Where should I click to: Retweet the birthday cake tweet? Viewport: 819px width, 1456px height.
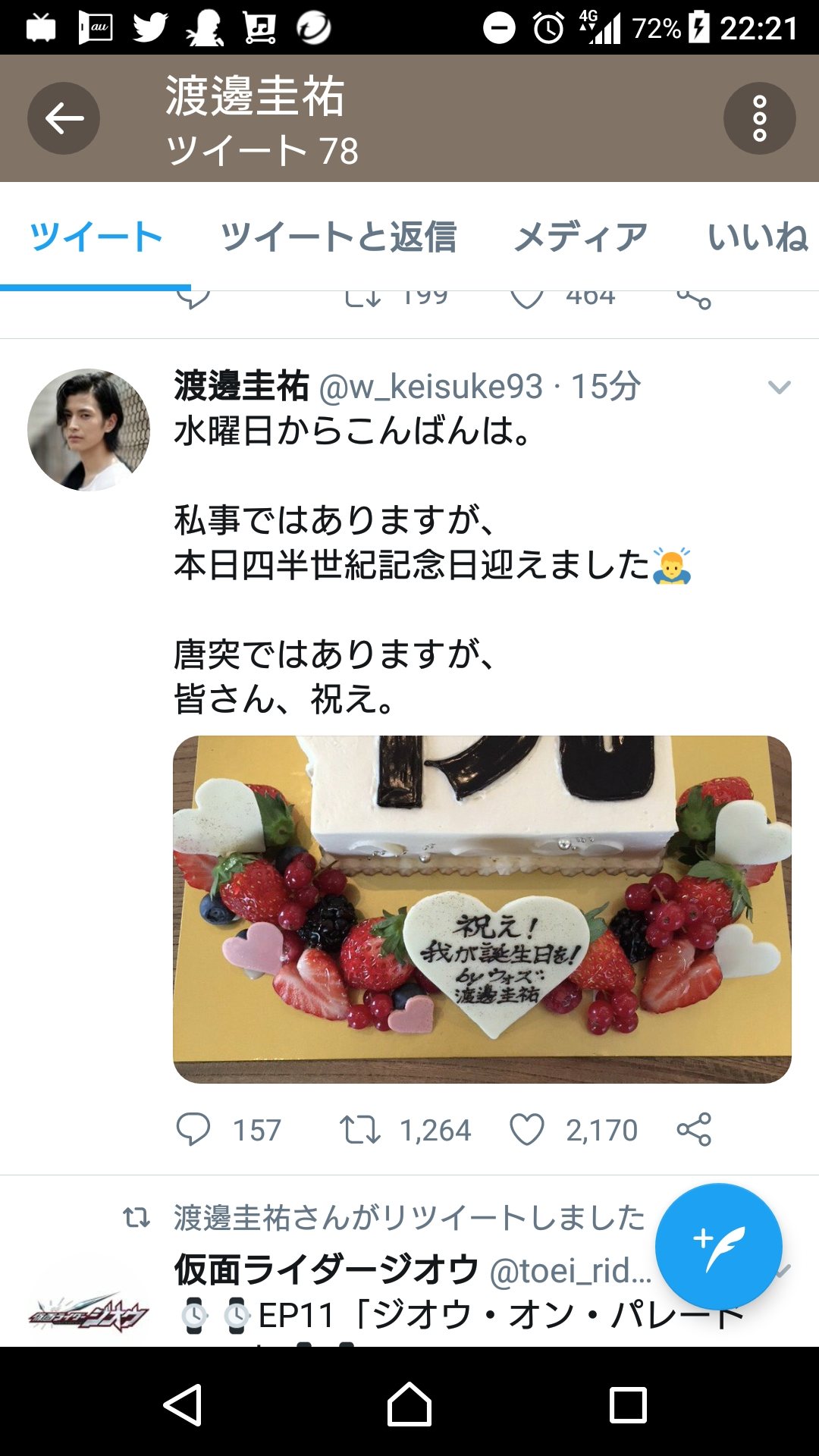(359, 1129)
